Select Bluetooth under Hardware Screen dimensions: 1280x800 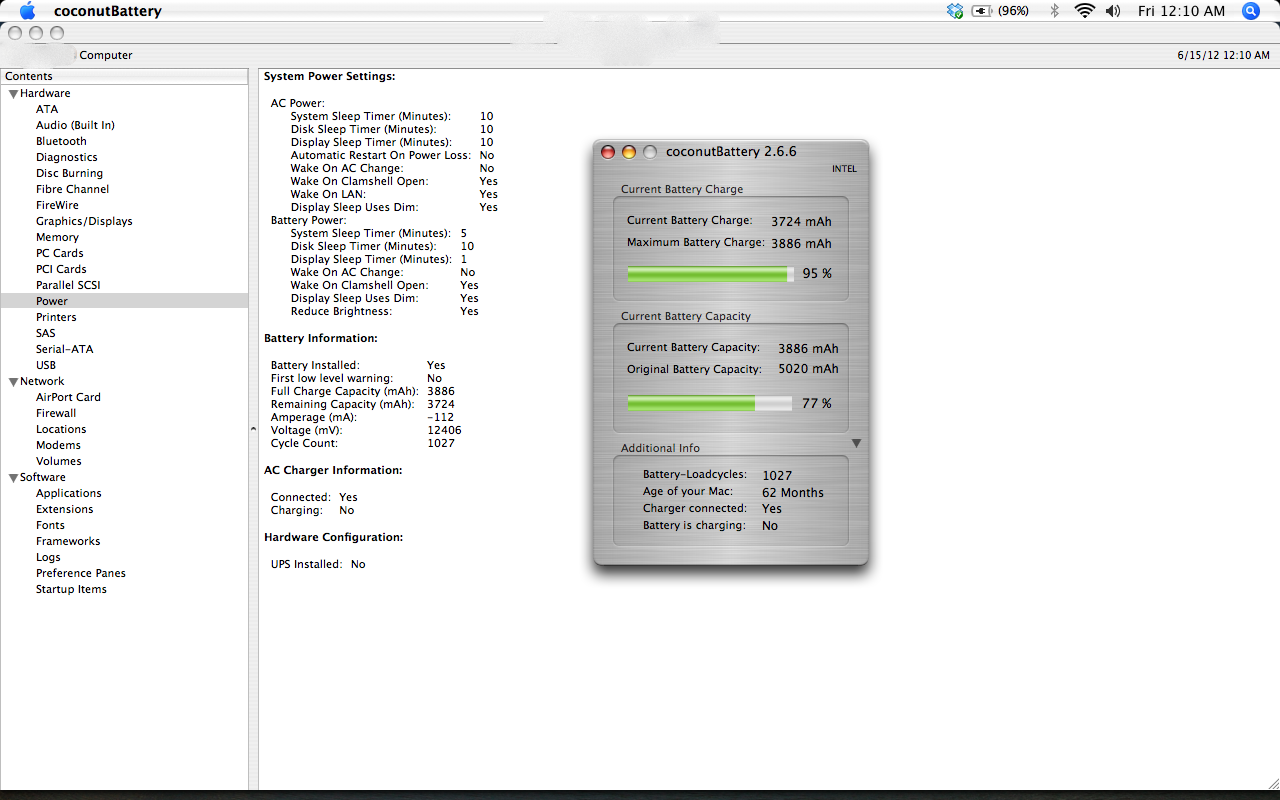[61, 141]
